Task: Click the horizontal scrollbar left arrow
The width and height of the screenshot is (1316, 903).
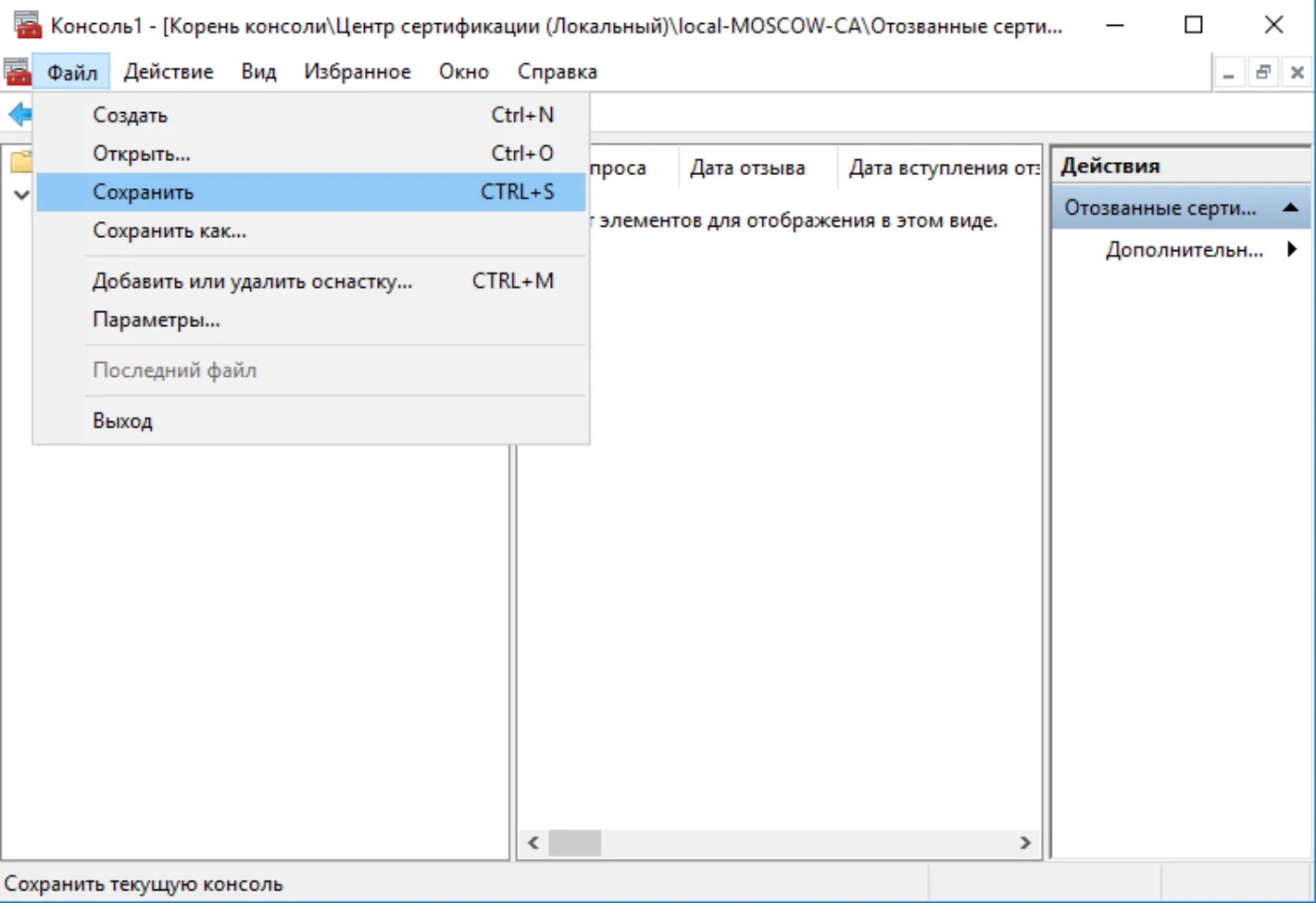Action: point(533,843)
